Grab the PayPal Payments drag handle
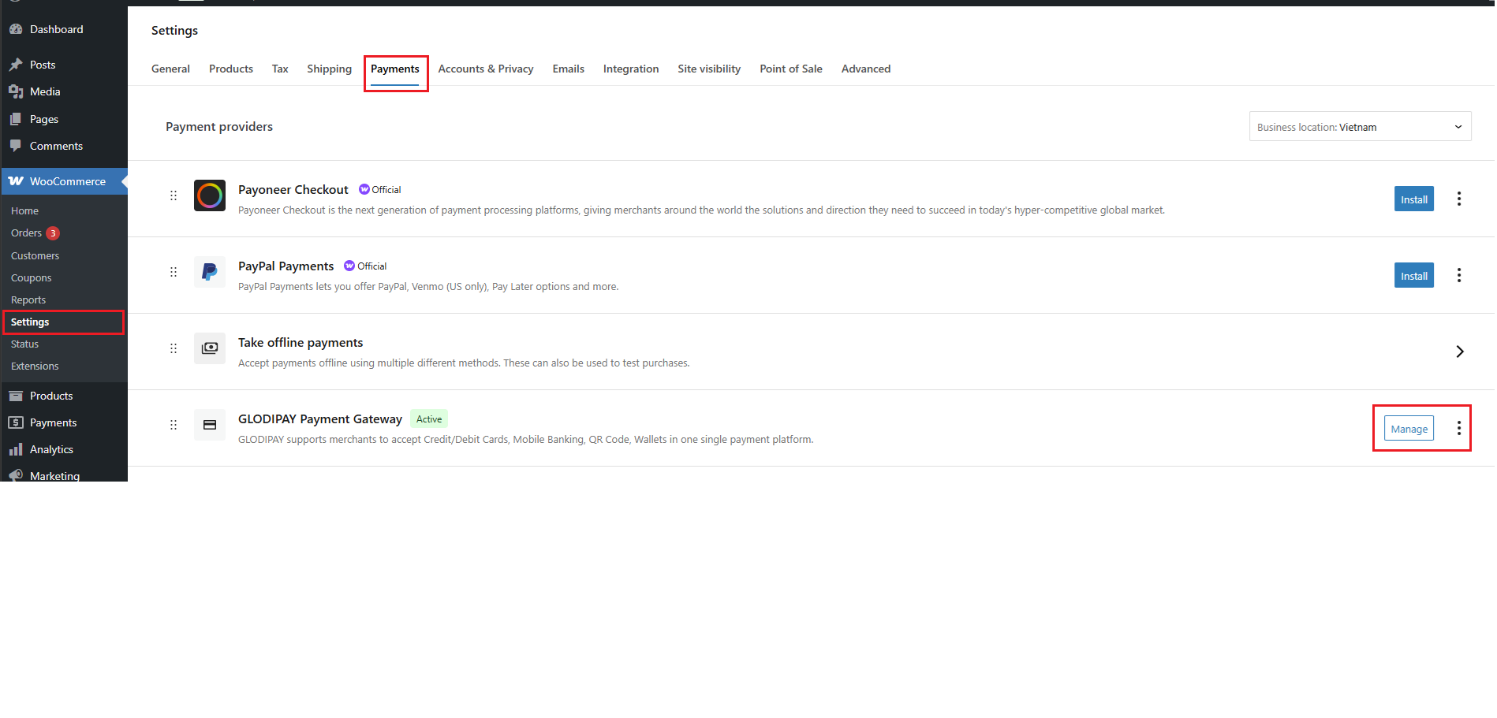 tap(173, 272)
